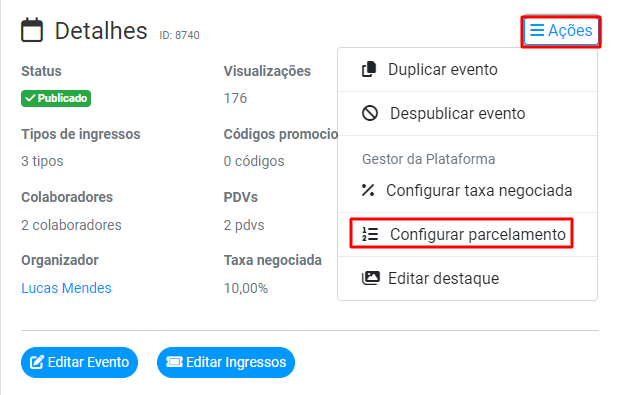This screenshot has width=619, height=395.
Task: Click the green Publicado status badge
Action: 56,98
